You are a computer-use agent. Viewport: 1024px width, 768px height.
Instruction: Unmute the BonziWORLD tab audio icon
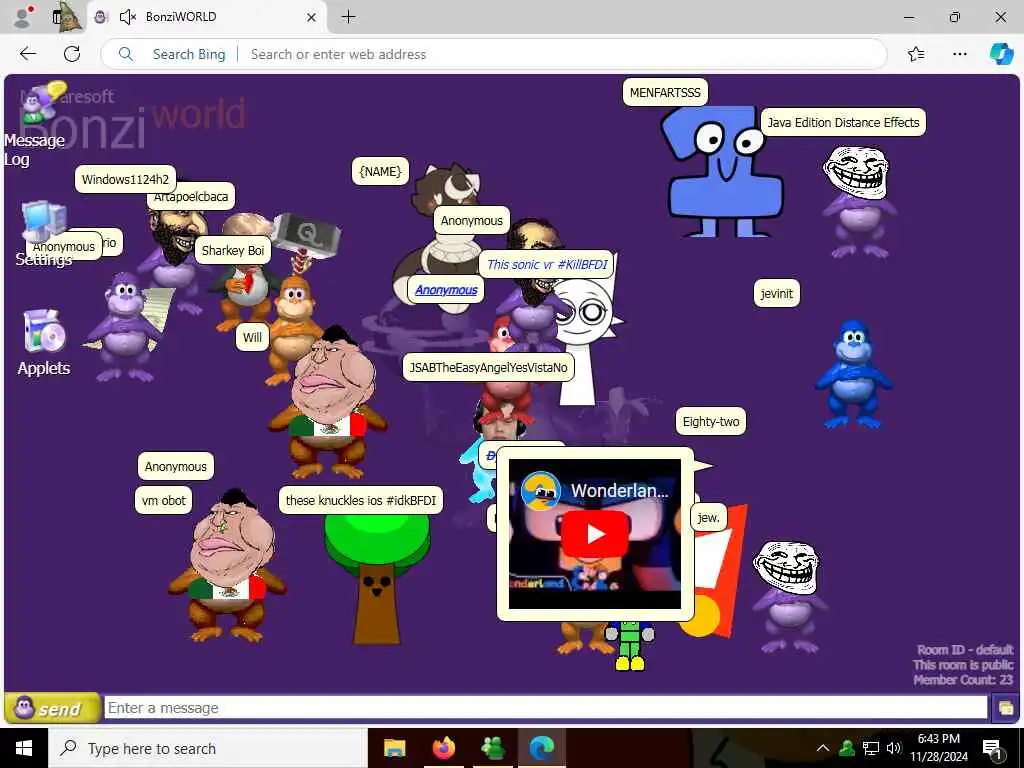[127, 17]
